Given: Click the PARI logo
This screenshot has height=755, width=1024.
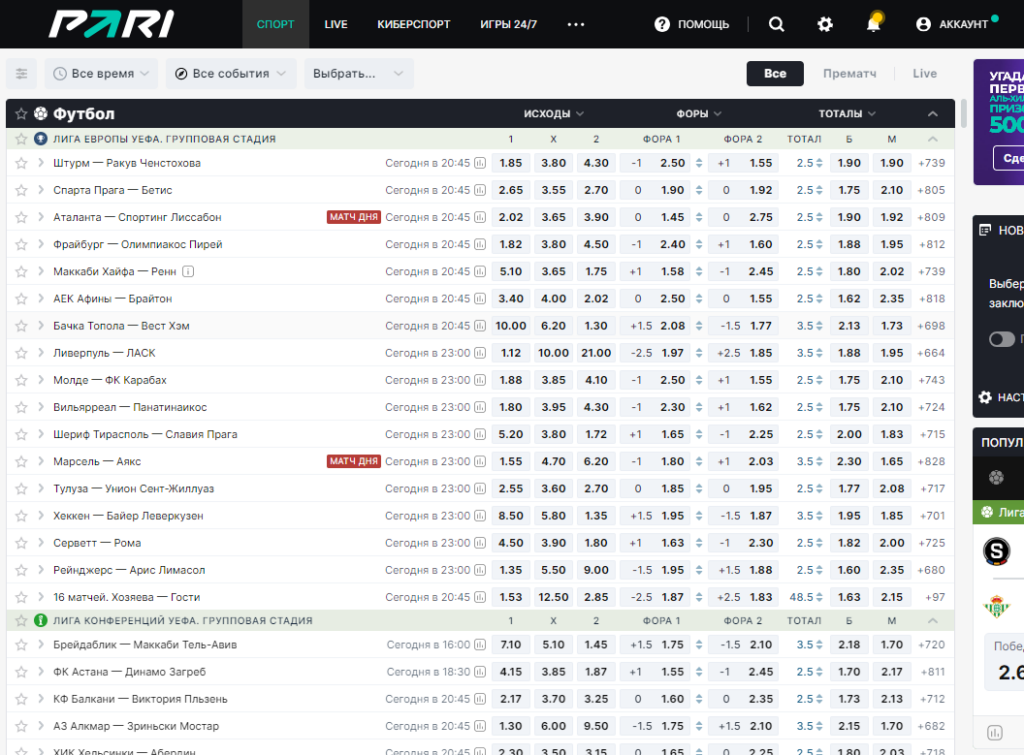Looking at the screenshot, I should click(111, 24).
